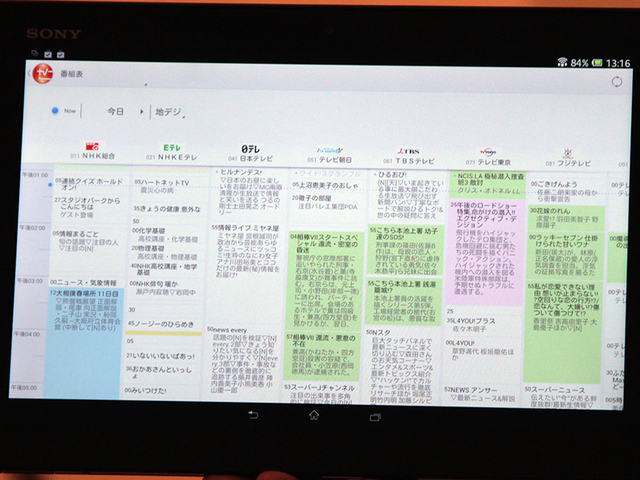The width and height of the screenshot is (640, 480).
Task: Open スーパーJチャンネル program
Action: [x=320, y=393]
